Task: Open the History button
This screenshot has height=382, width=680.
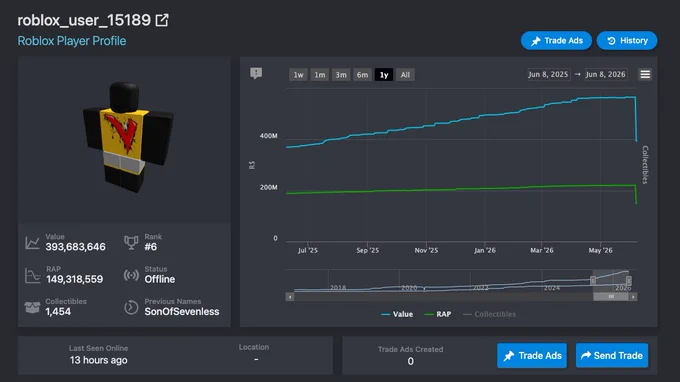Action: 627,40
